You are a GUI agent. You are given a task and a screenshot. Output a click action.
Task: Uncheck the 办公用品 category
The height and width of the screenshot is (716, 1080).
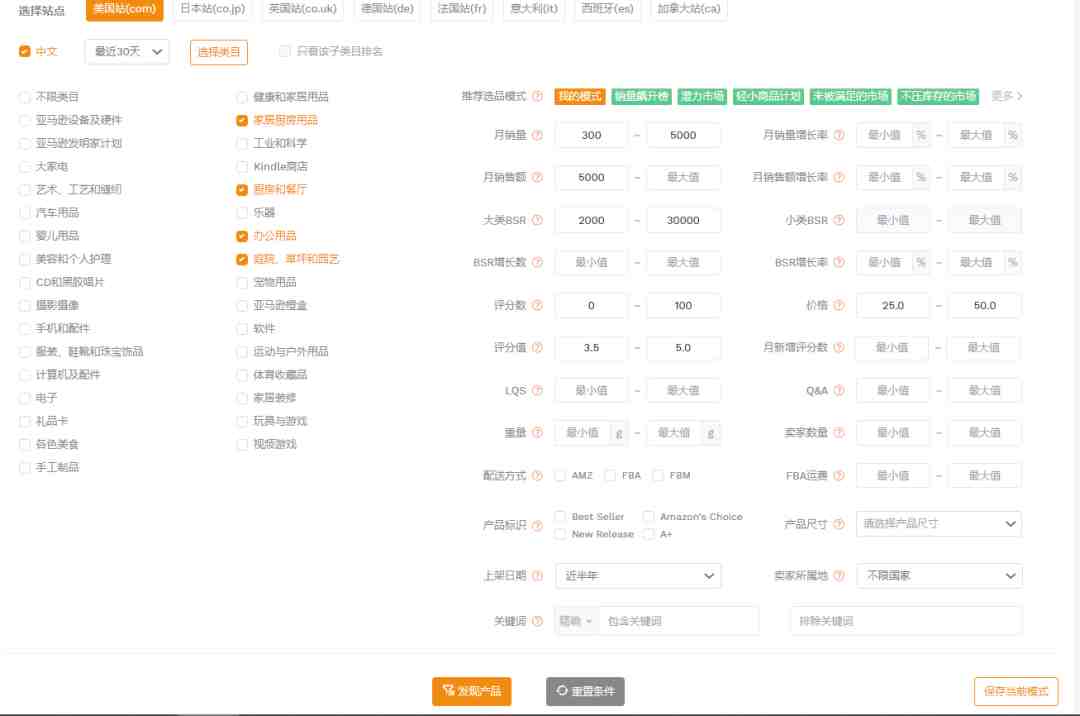242,236
